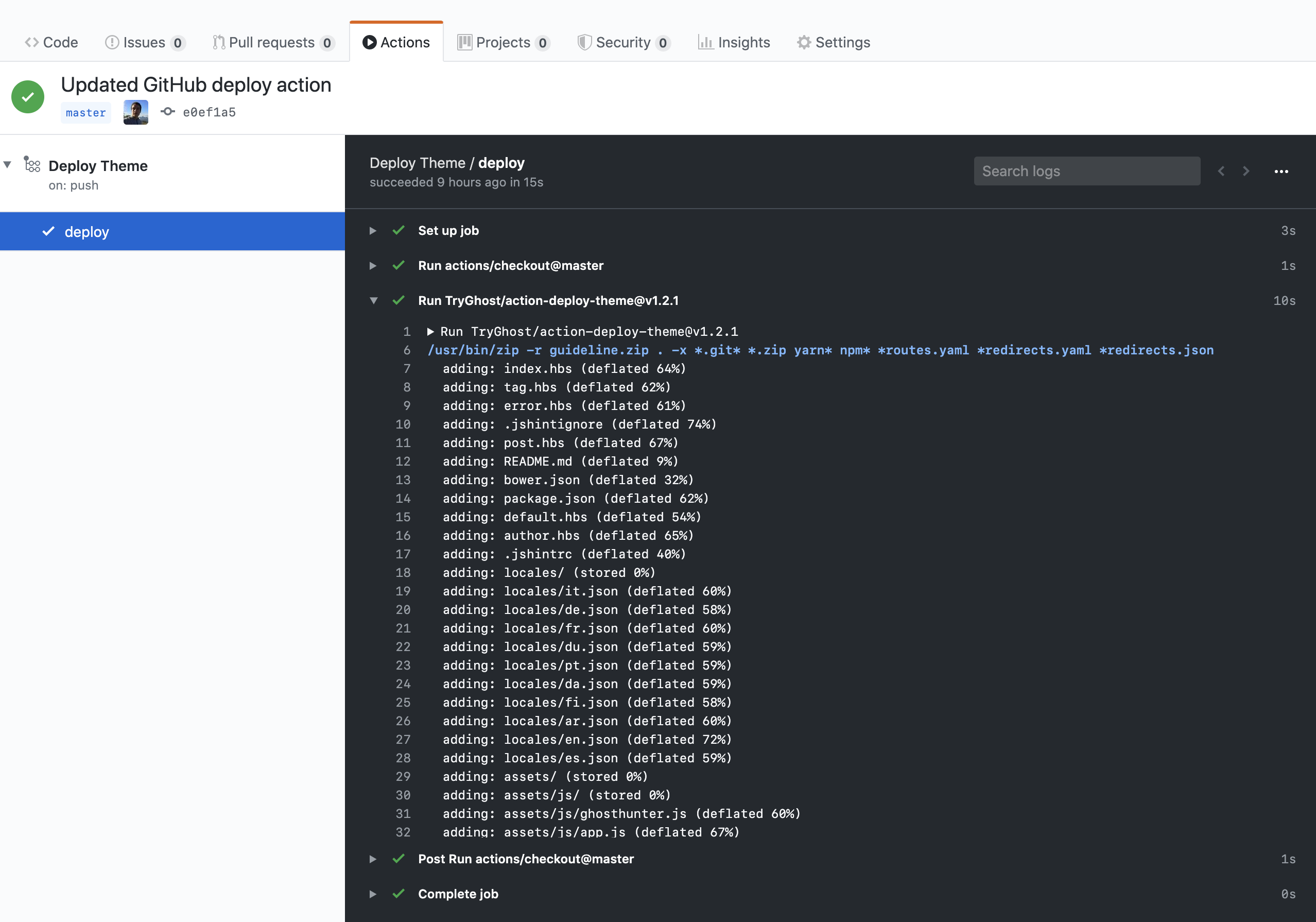This screenshot has height=922, width=1316.
Task: Collapse the Deploy Theme workflow tree
Action: [x=7, y=165]
